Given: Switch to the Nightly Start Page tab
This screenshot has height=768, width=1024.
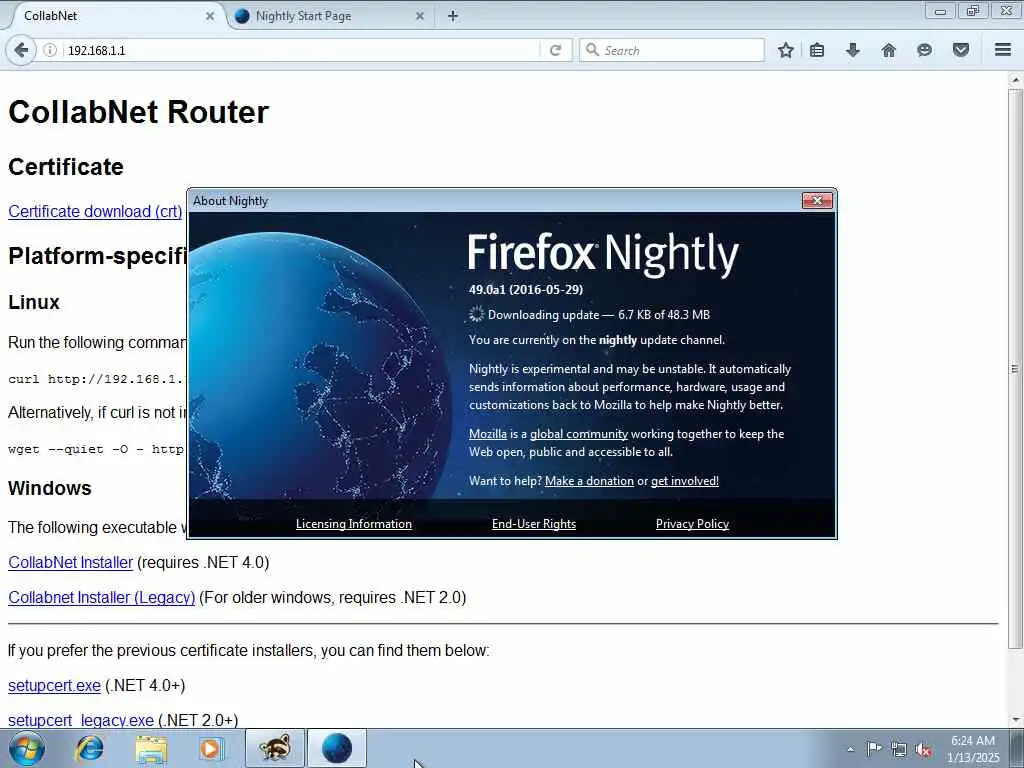Looking at the screenshot, I should [330, 16].
